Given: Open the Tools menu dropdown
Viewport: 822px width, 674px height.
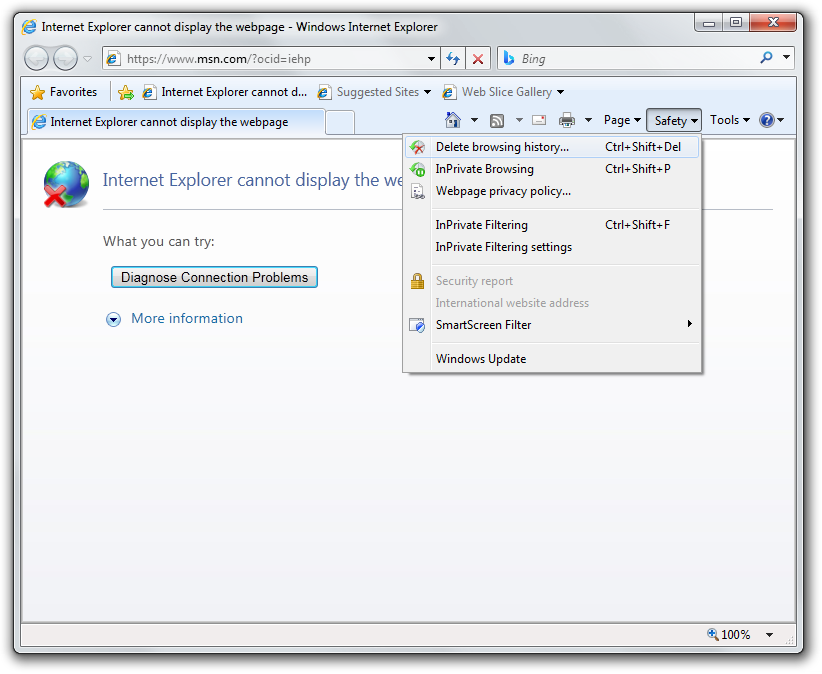Looking at the screenshot, I should [729, 121].
